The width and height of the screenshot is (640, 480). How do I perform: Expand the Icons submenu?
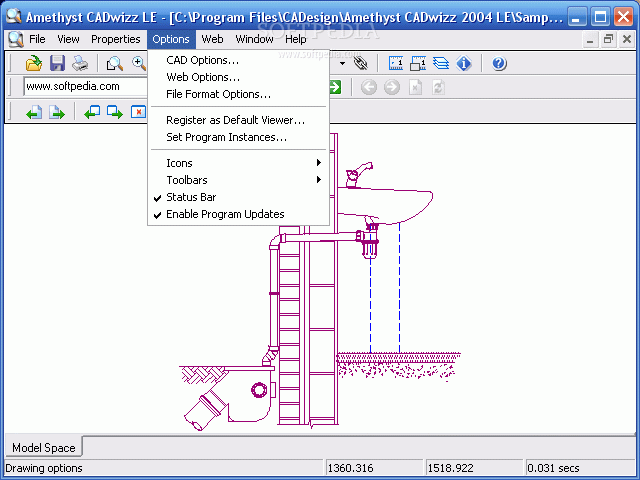point(238,163)
